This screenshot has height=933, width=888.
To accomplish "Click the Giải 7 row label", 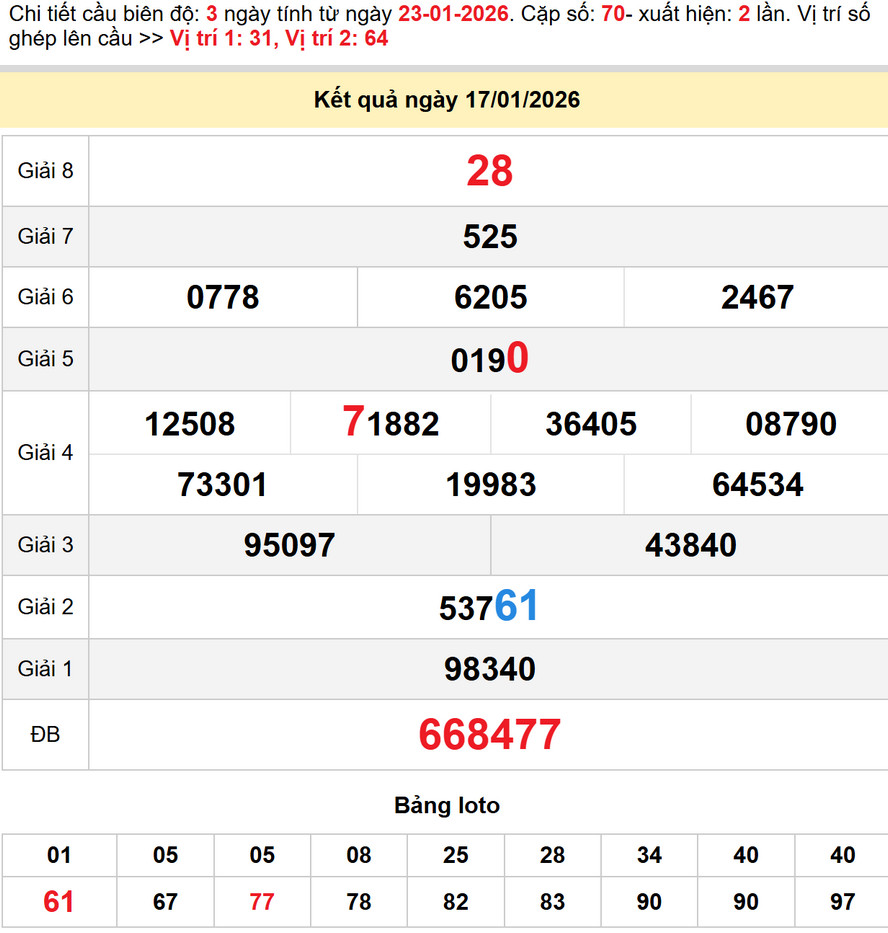I will pyautogui.click(x=45, y=237).
